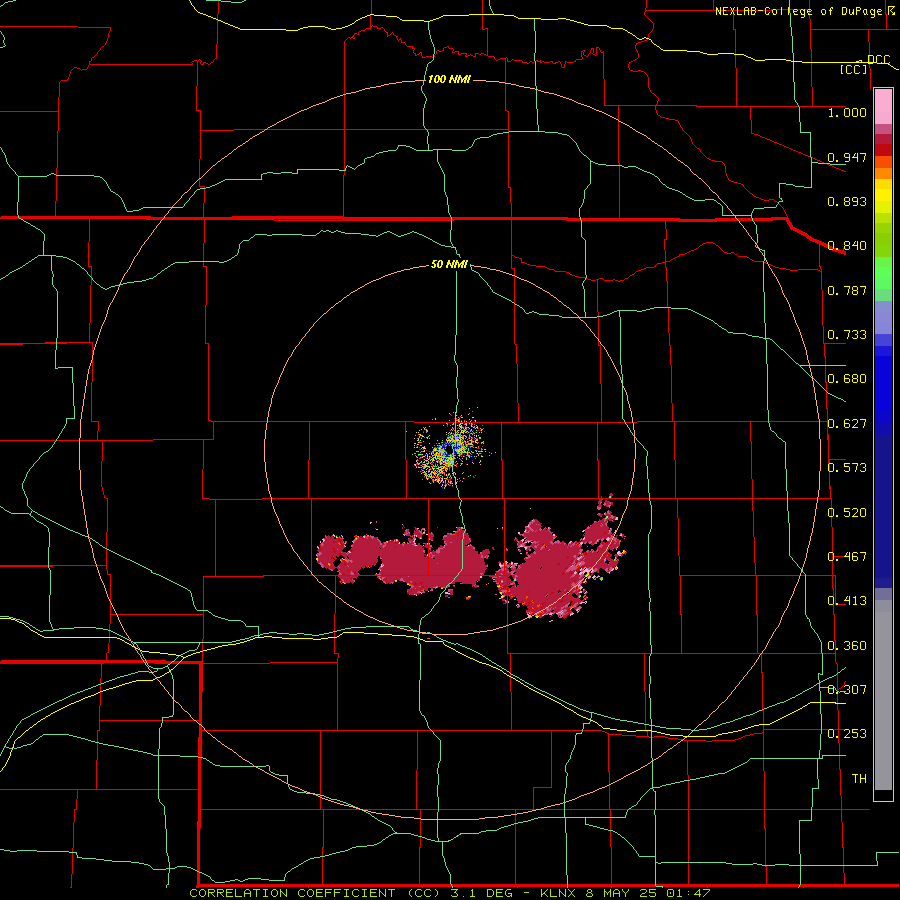The width and height of the screenshot is (900, 900).
Task: Click the 0.627 legend value
Action: pos(847,424)
